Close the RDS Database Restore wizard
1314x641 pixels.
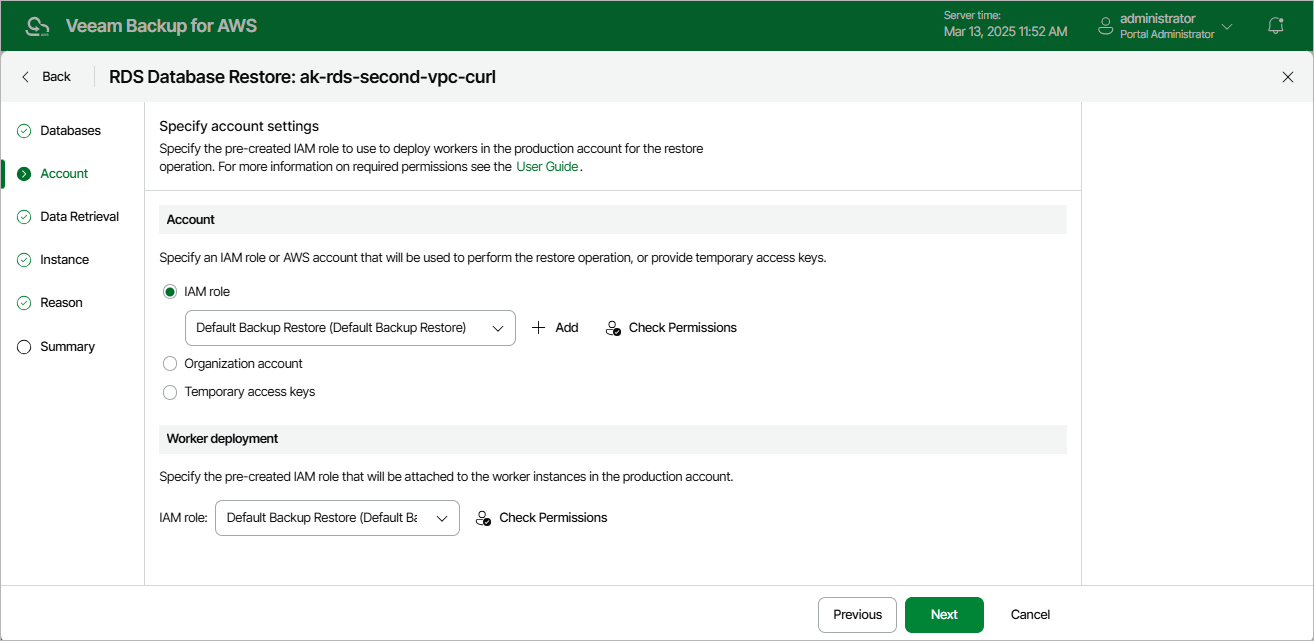coord(1288,77)
